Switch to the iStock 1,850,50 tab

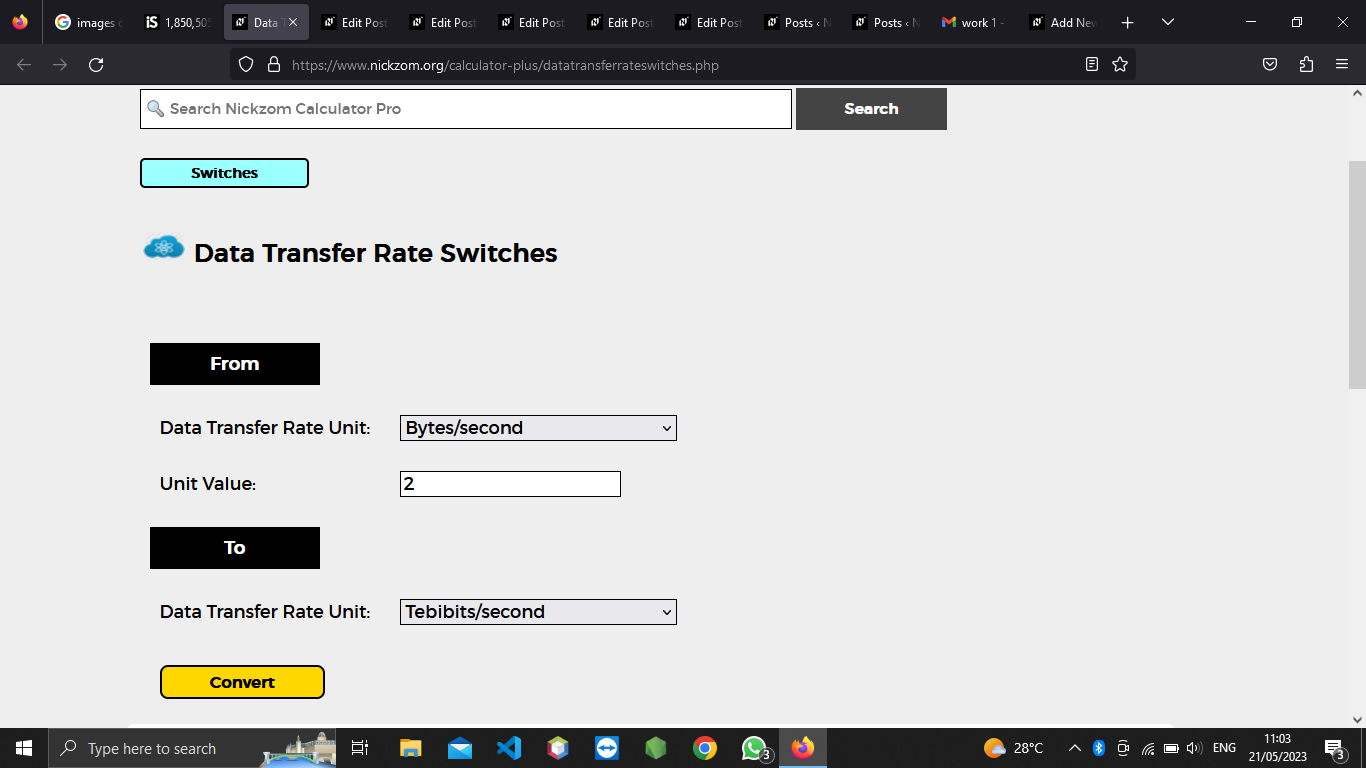[x=177, y=22]
